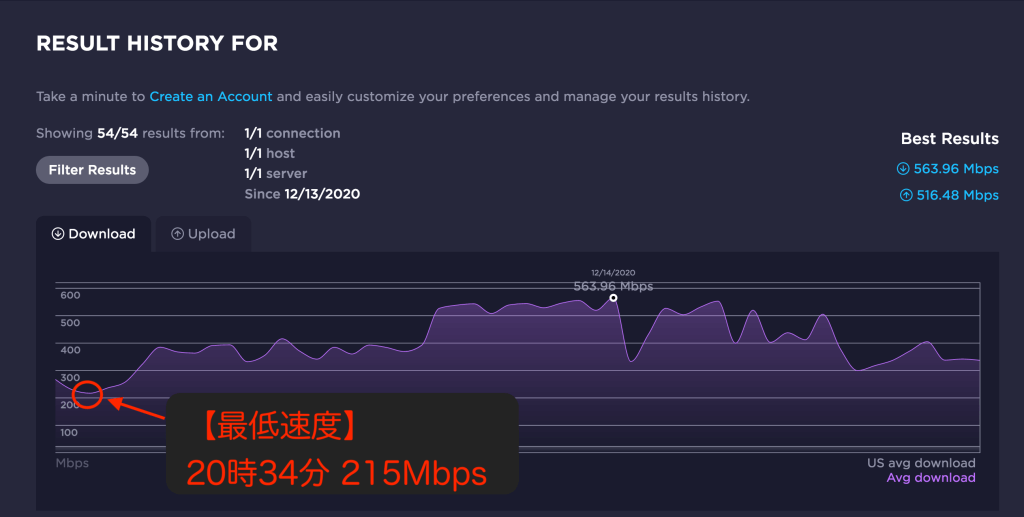Click the upload arrow icon in Upload tab
This screenshot has height=517, width=1024.
(177, 234)
